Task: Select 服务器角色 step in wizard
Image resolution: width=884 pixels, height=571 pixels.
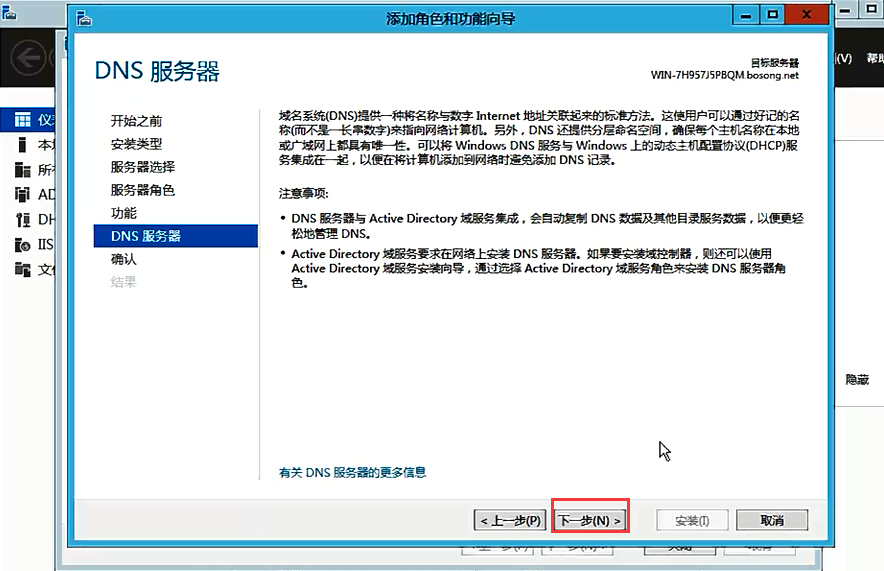Action: click(x=143, y=190)
